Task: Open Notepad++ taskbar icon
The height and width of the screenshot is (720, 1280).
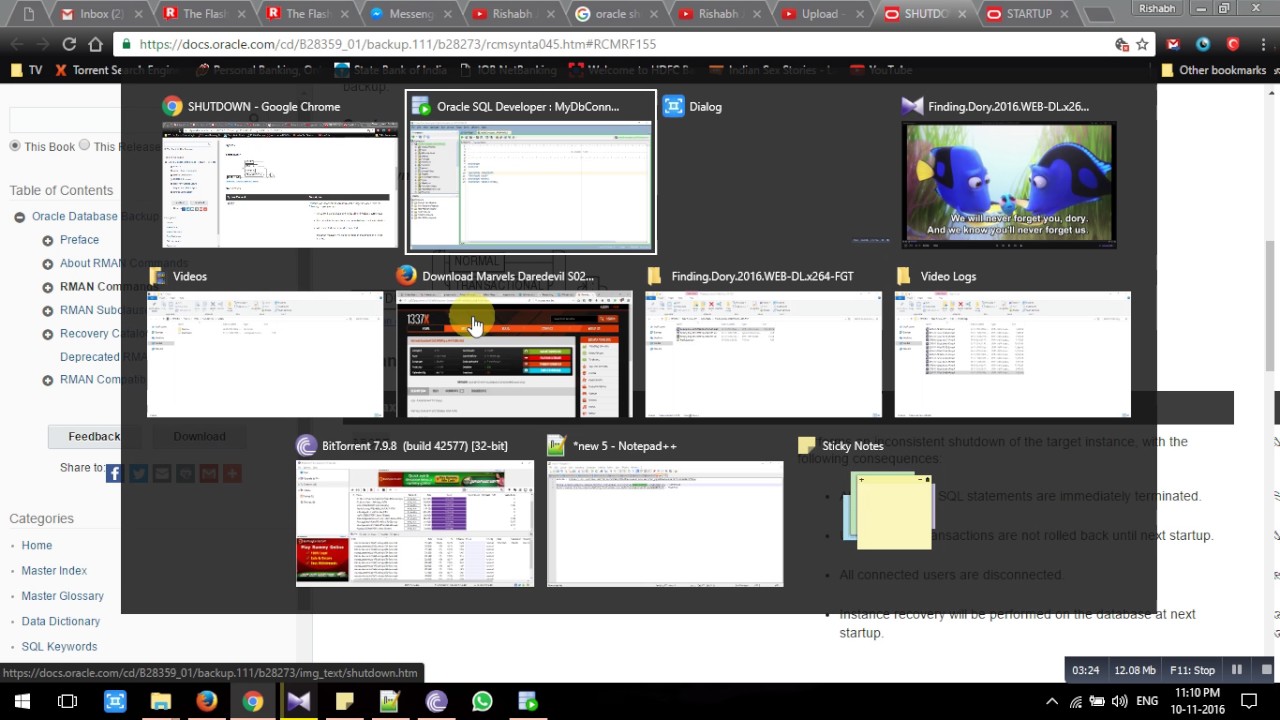Action: pos(390,701)
